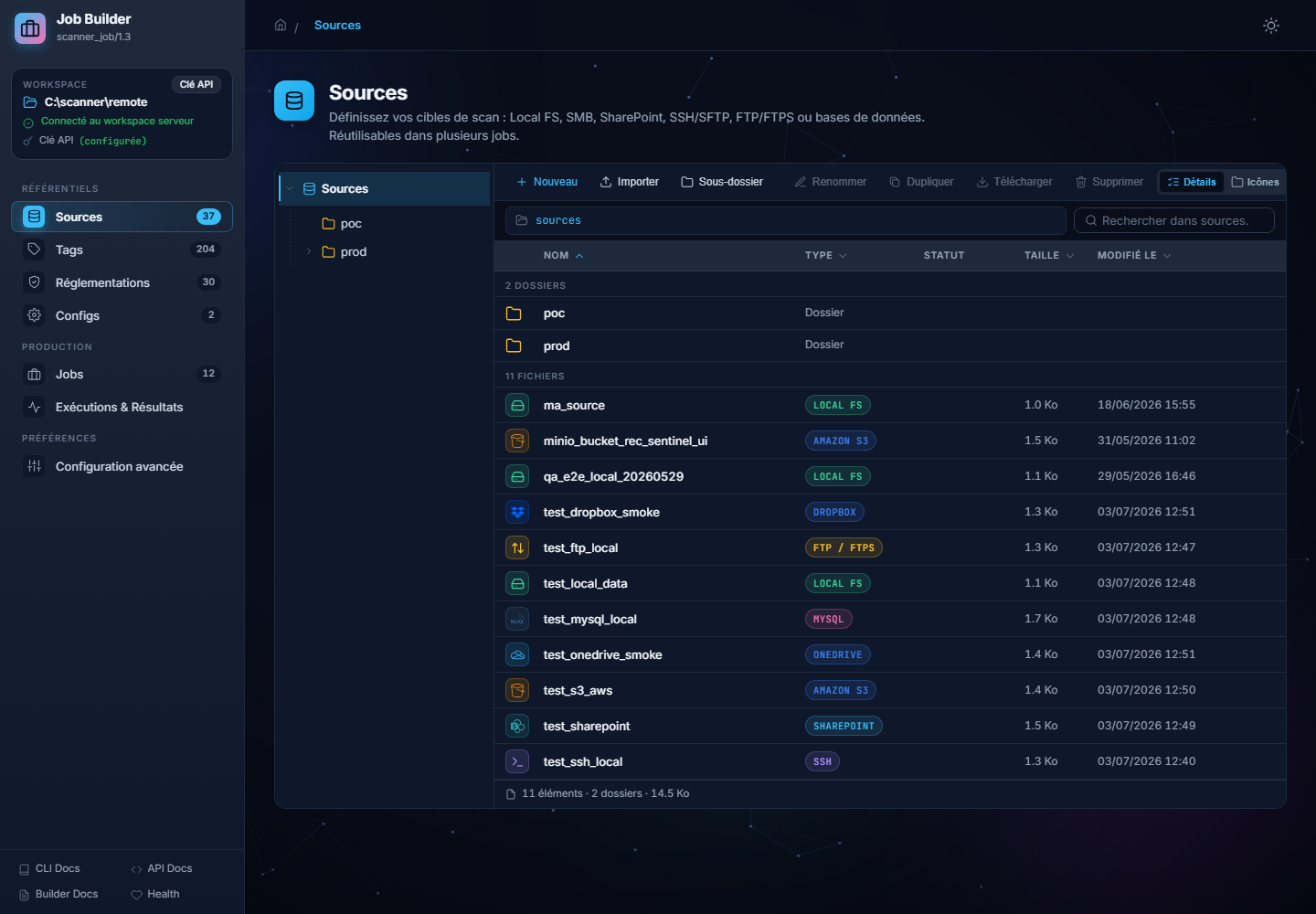Select the test_onedrive_smoke file name
The width and height of the screenshot is (1316, 914).
coord(603,654)
